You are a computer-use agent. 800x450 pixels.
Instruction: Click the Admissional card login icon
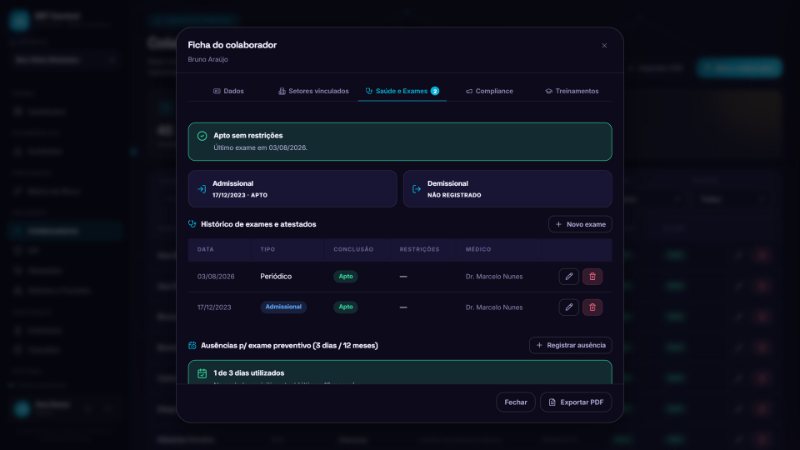202,189
